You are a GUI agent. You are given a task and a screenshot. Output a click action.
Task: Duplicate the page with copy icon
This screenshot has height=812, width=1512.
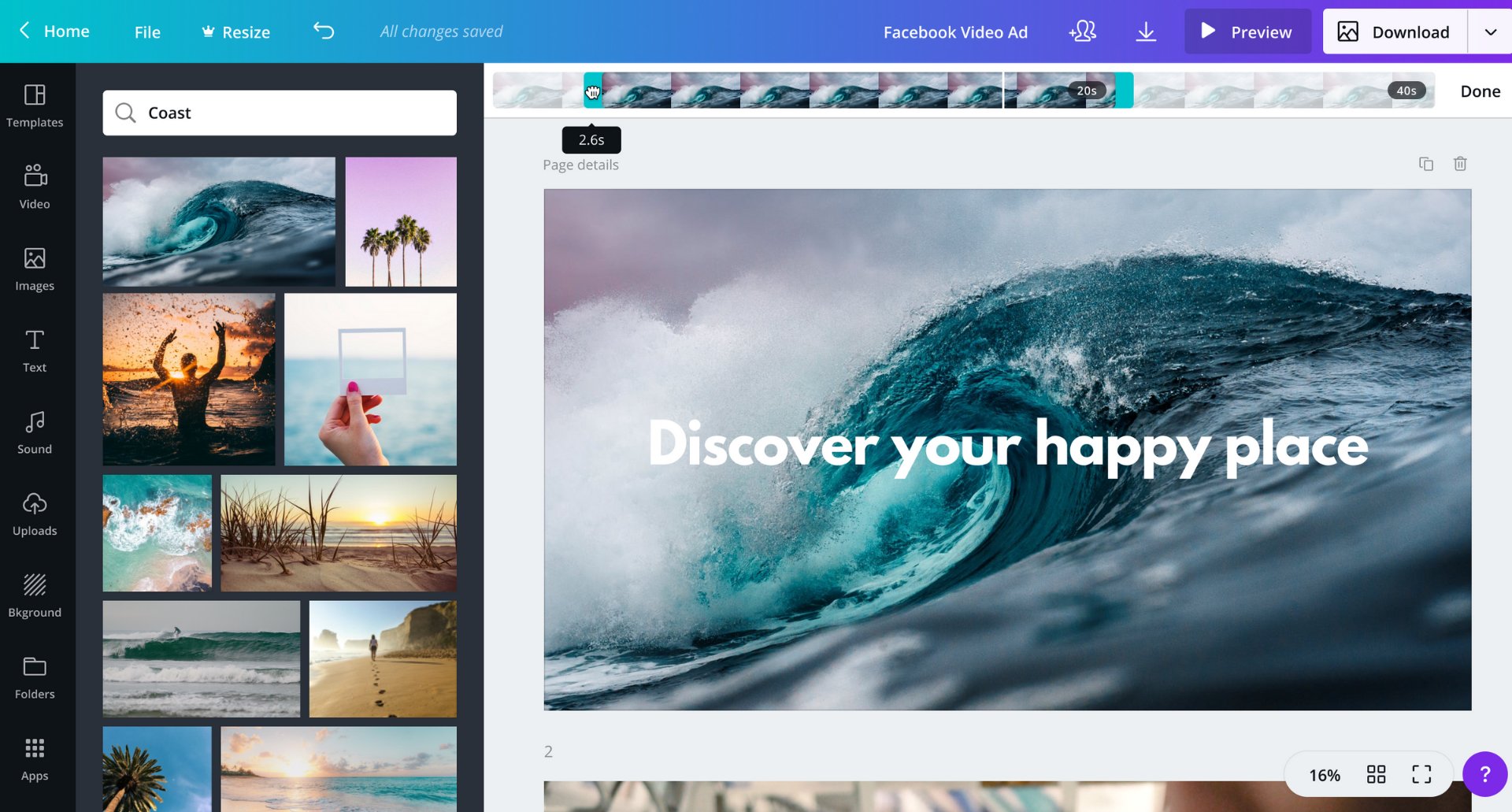pos(1425,164)
